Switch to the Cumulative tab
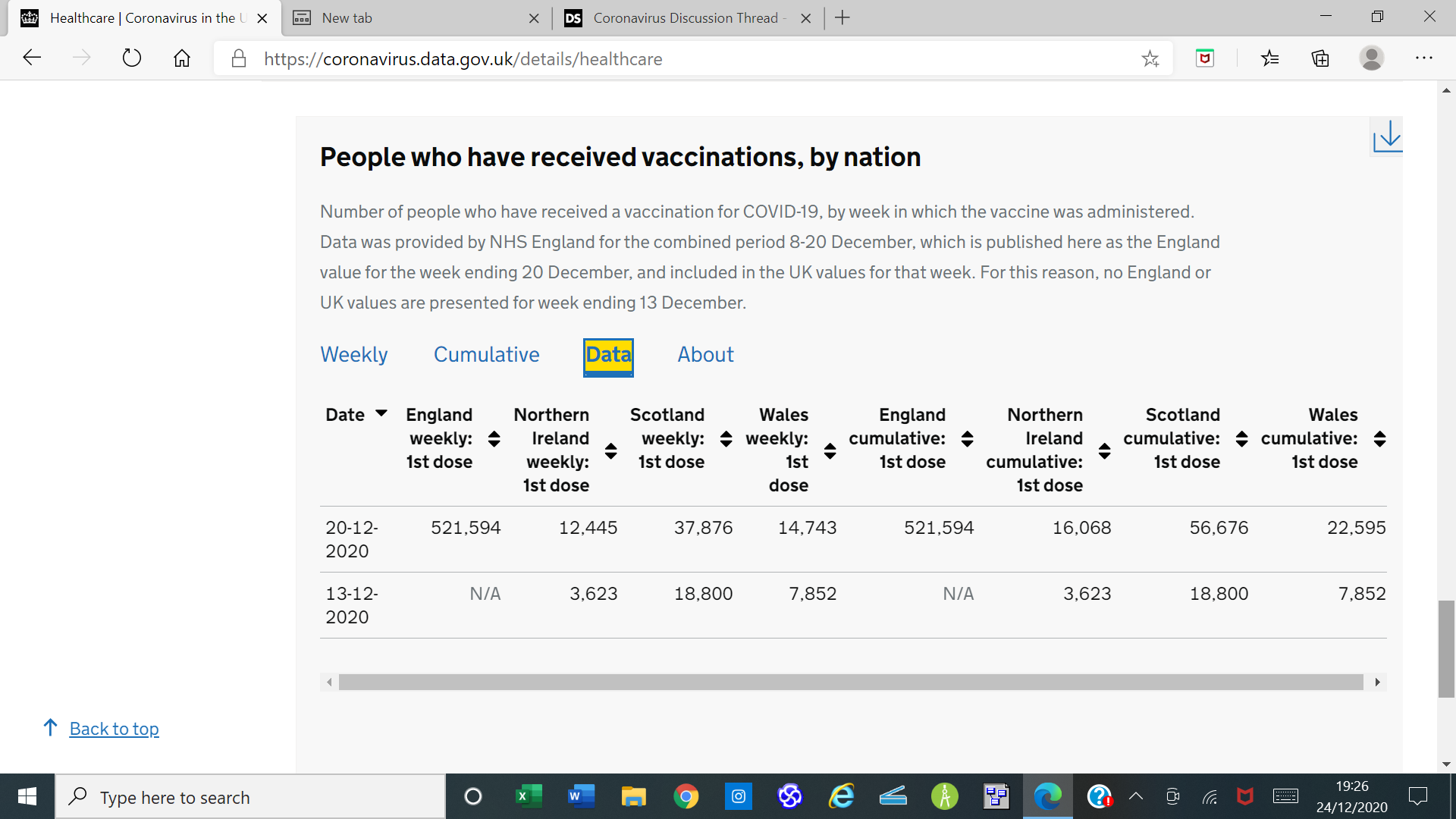This screenshot has height=819, width=1456. [x=486, y=355]
